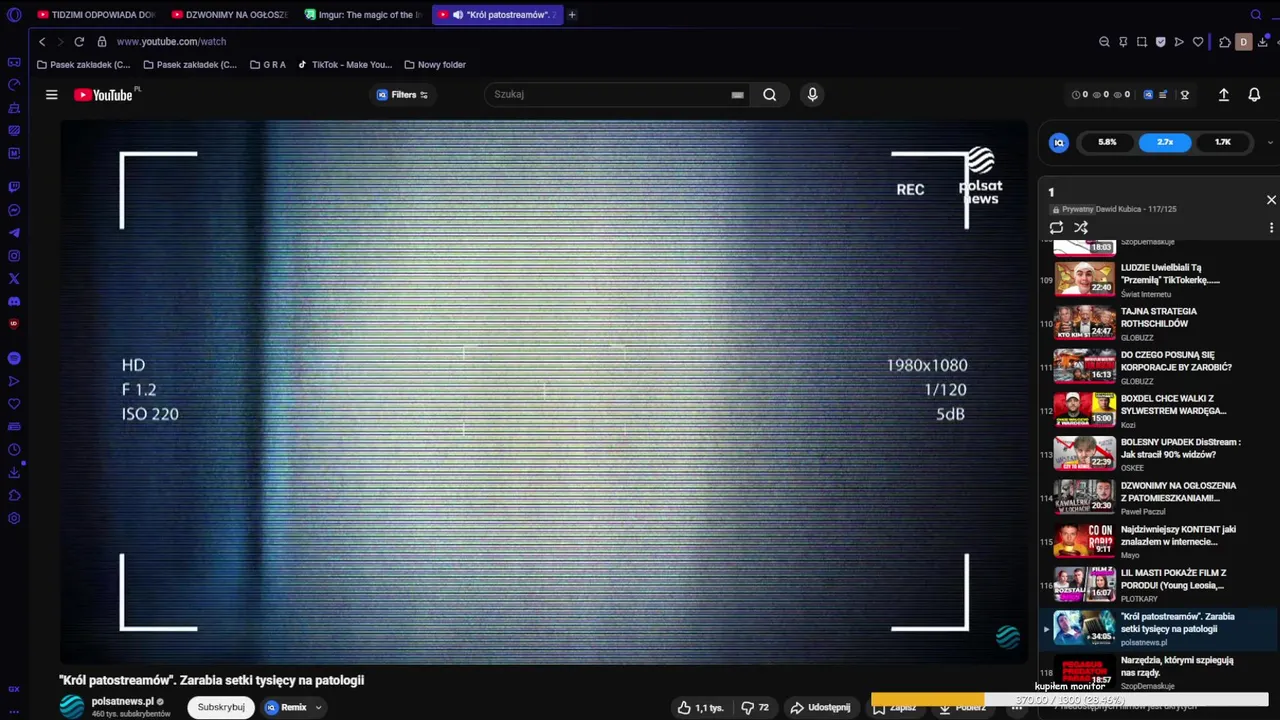
Task: Open DZWONIMY NA OGŁOSZENIA playlist item
Action: (1158, 497)
